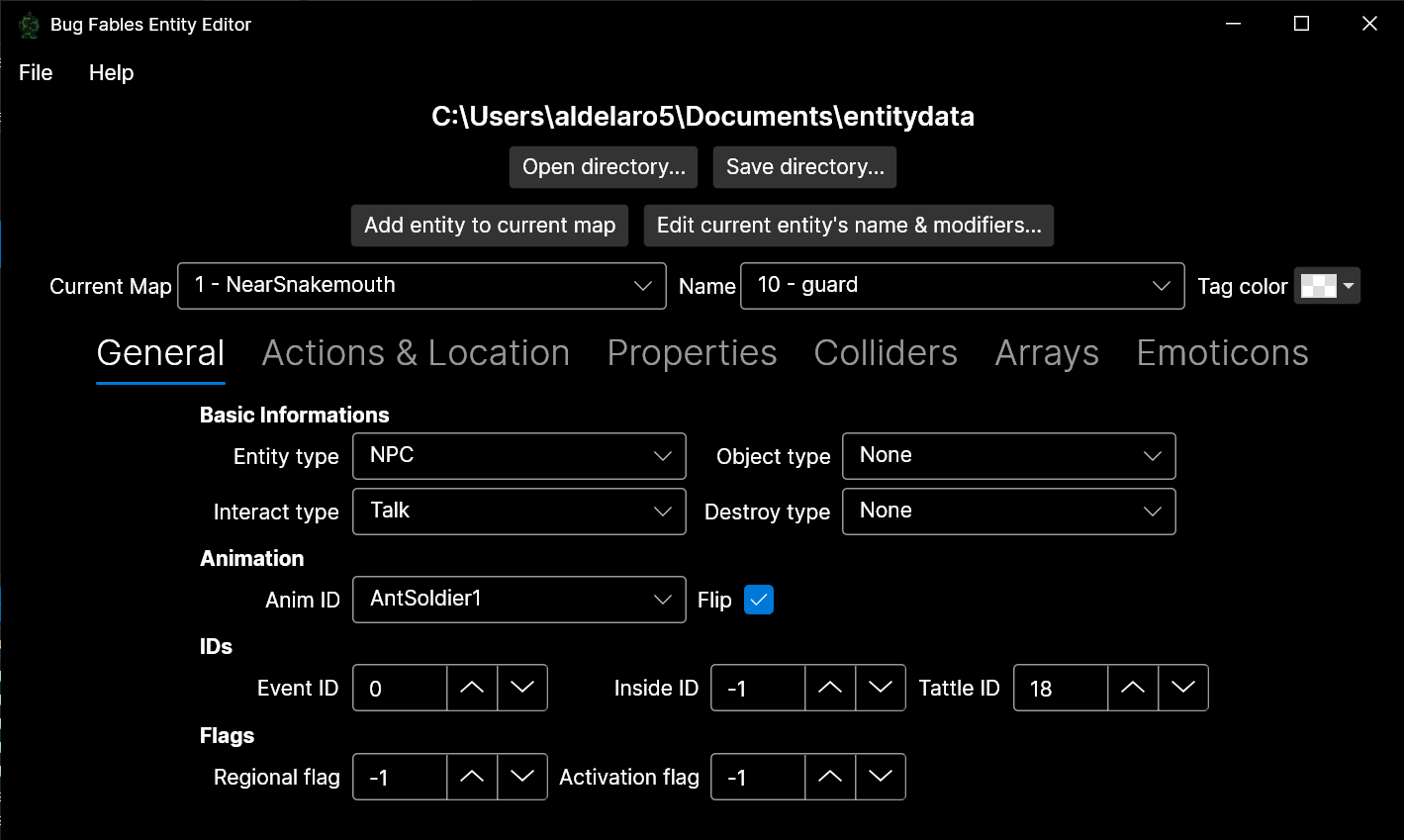Click the Save directory button
Viewport: 1404px width, 840px height.
coord(805,167)
